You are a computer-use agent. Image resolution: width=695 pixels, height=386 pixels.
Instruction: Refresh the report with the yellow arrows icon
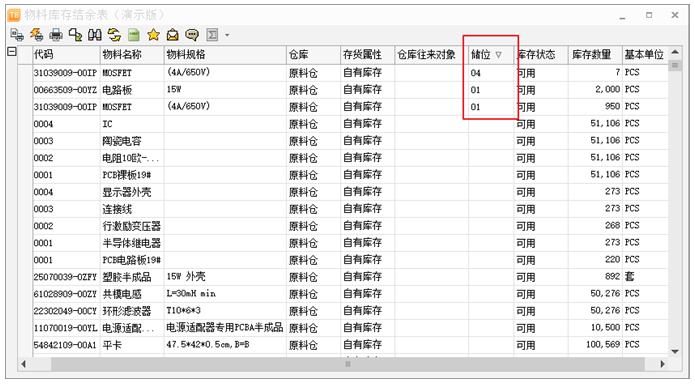(x=114, y=35)
